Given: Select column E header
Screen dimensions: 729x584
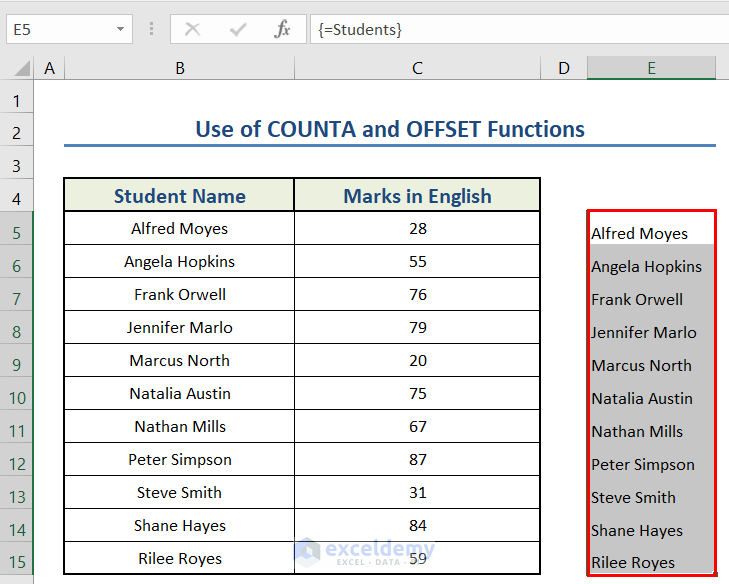Looking at the screenshot, I should coord(651,68).
